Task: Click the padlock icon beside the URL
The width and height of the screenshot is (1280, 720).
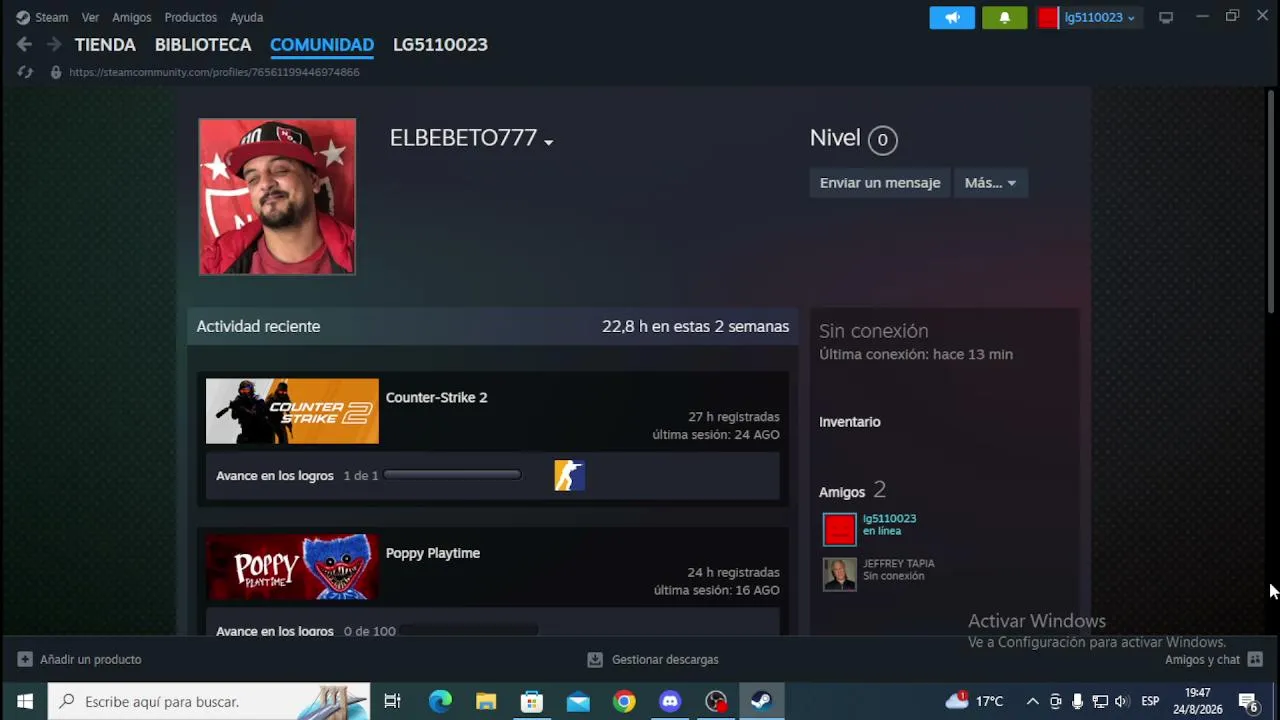Action: pos(56,72)
